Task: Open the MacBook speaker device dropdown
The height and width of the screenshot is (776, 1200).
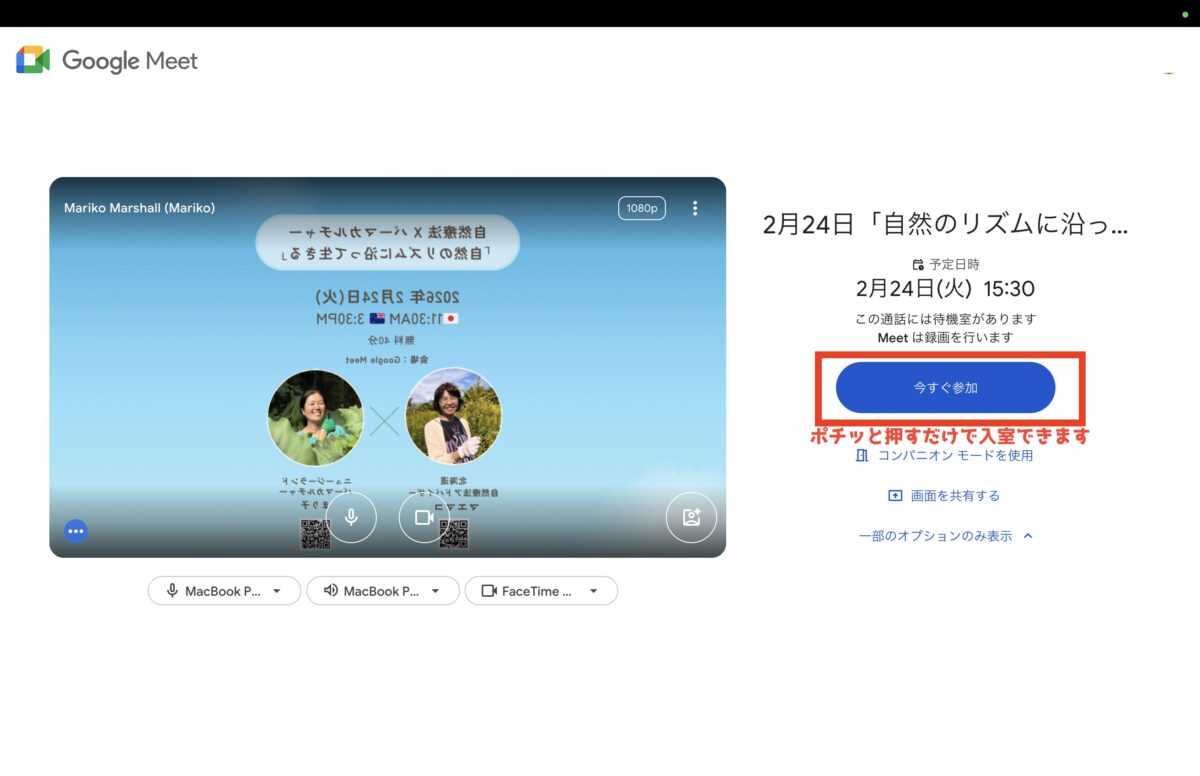Action: pos(382,591)
